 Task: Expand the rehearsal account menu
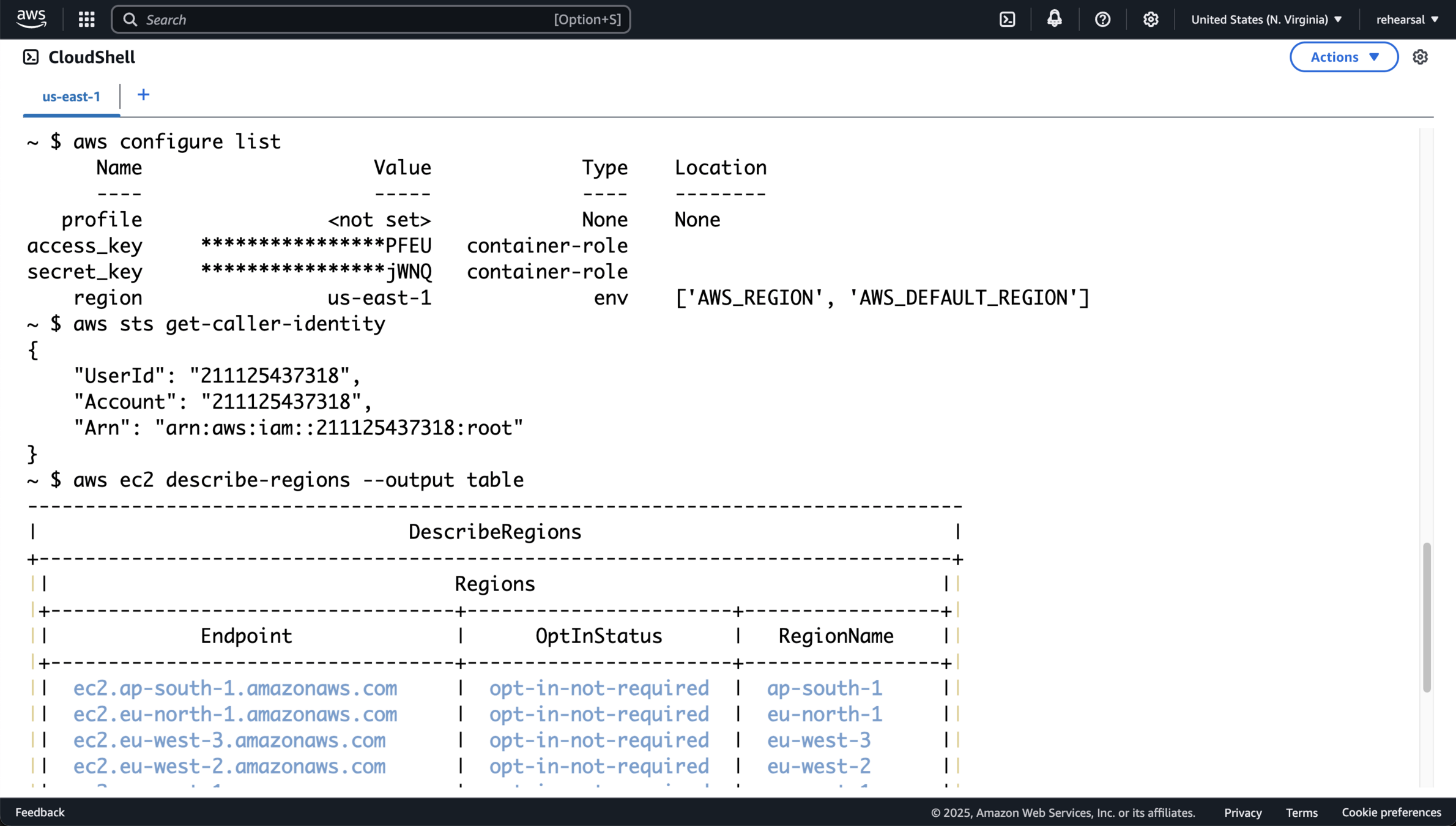(x=1406, y=20)
